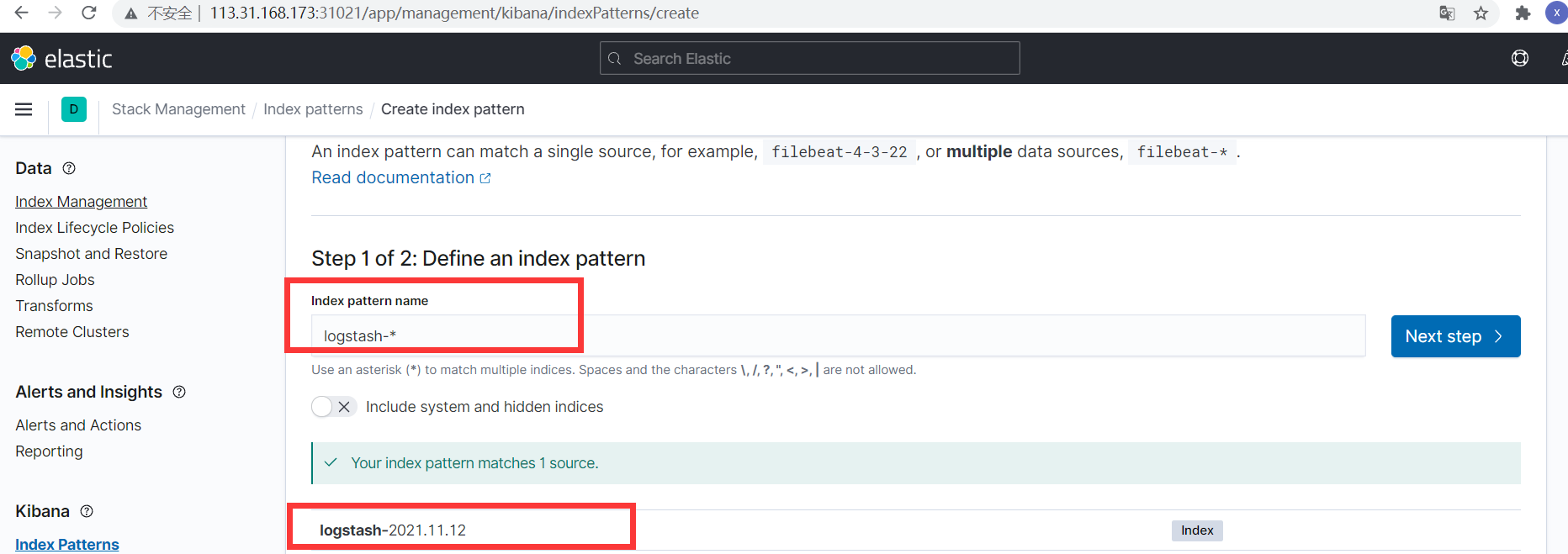Go to Stack Management breadcrumb

click(178, 109)
